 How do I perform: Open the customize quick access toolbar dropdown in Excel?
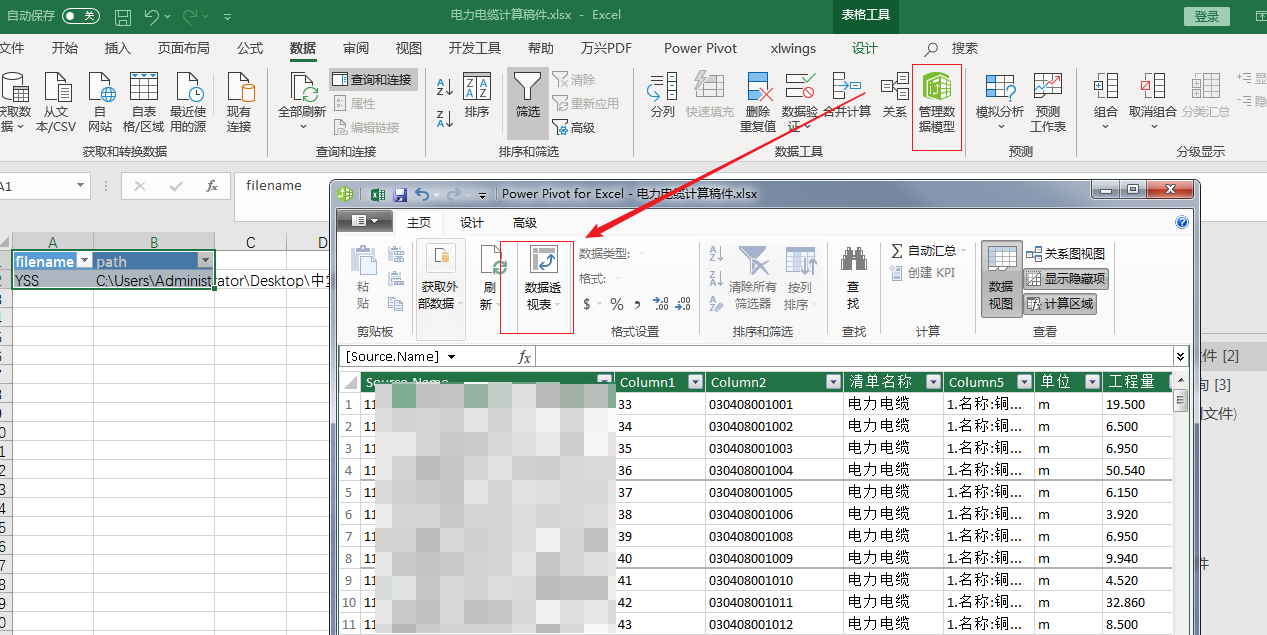[228, 17]
